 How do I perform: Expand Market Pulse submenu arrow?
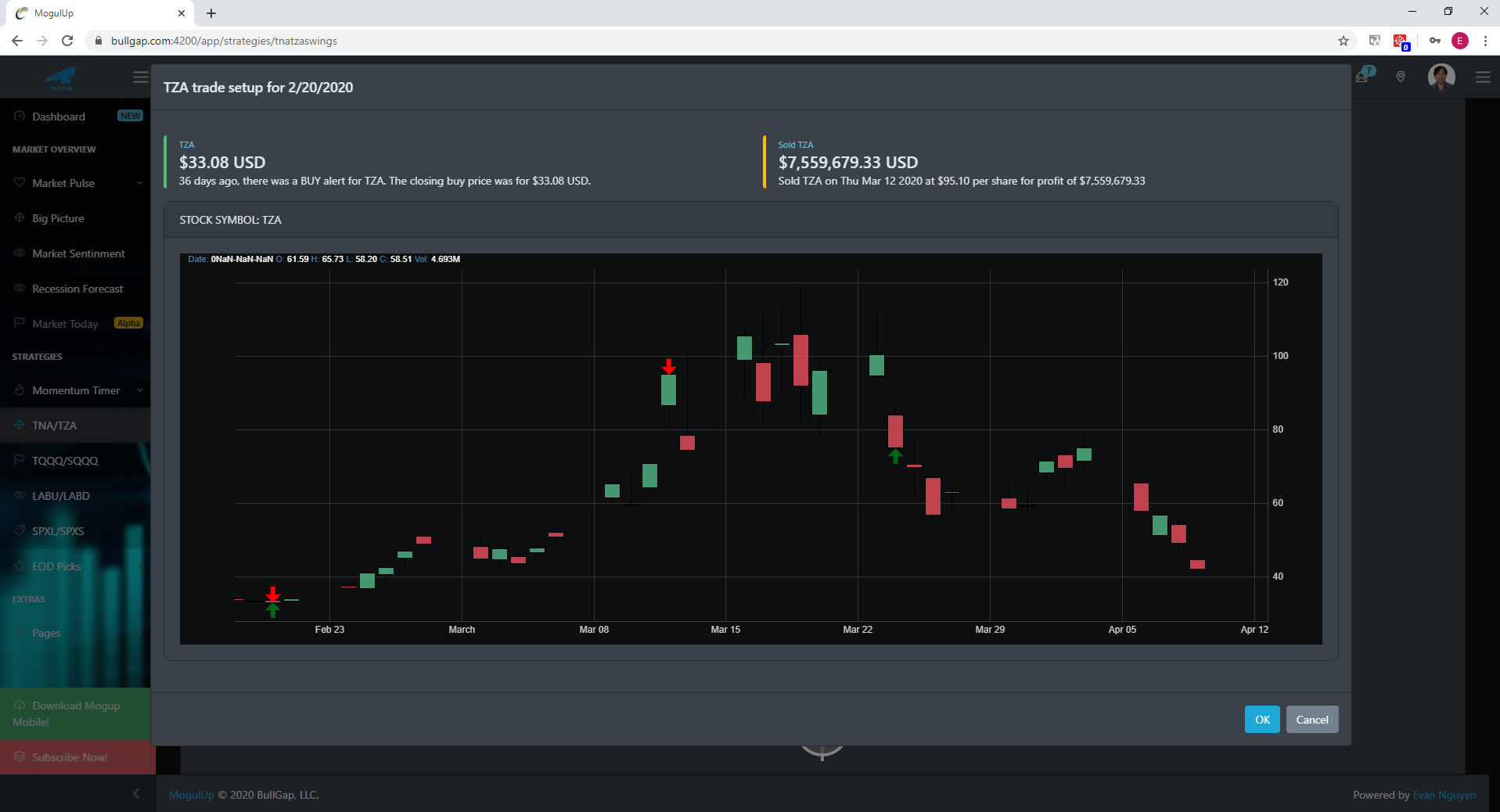(139, 183)
